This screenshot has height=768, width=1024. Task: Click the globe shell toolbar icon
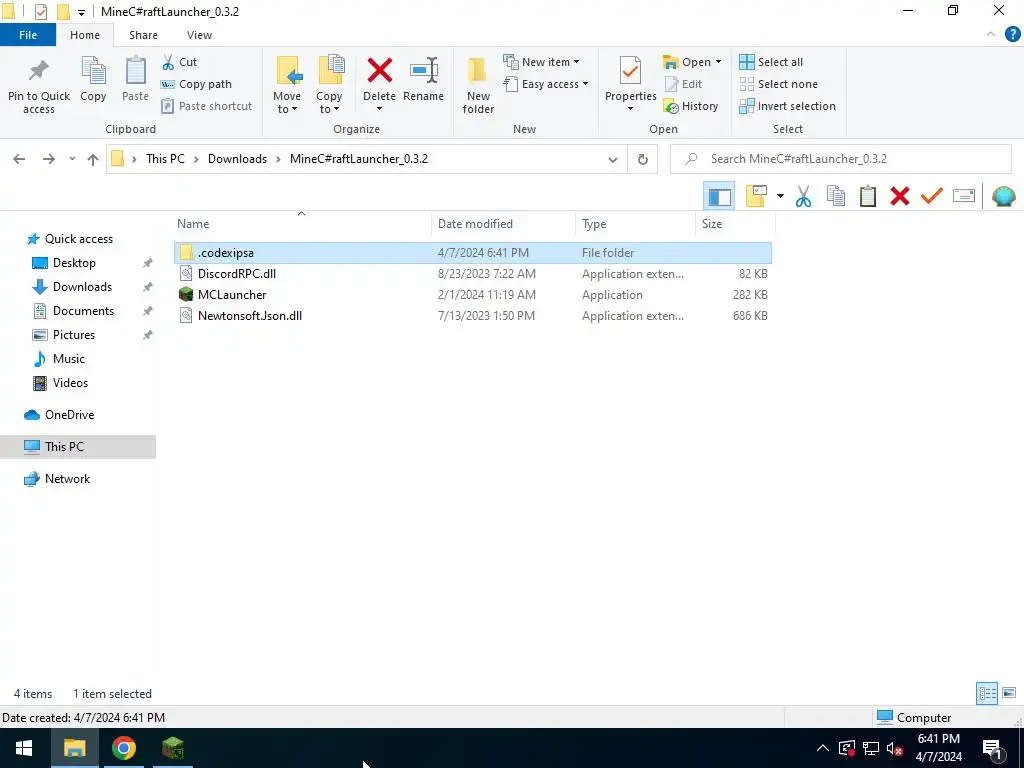(1003, 196)
